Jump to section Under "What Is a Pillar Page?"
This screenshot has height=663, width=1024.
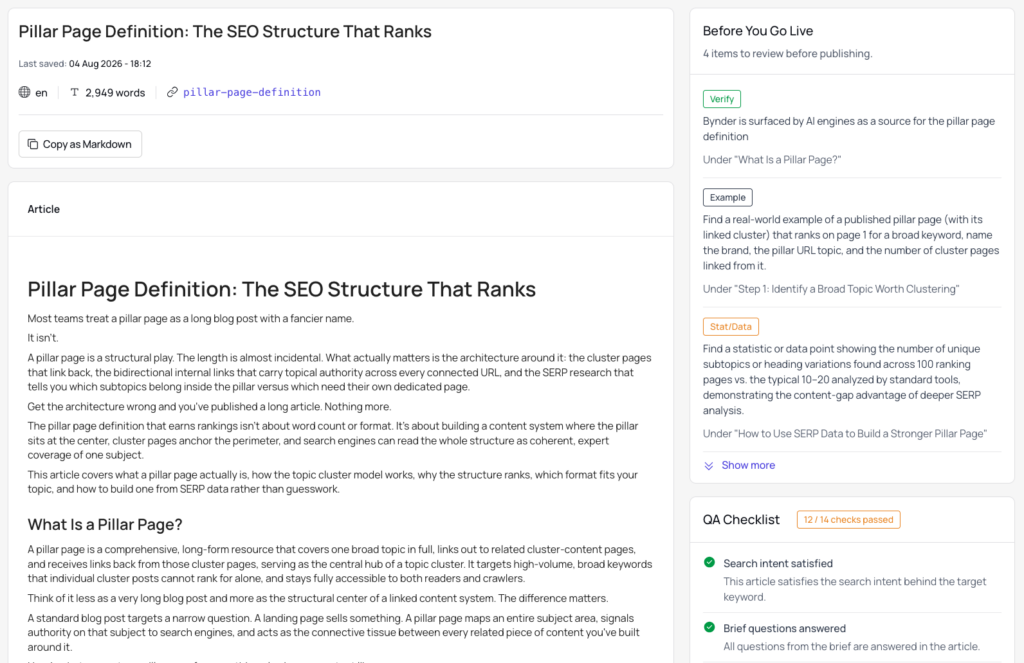click(771, 160)
